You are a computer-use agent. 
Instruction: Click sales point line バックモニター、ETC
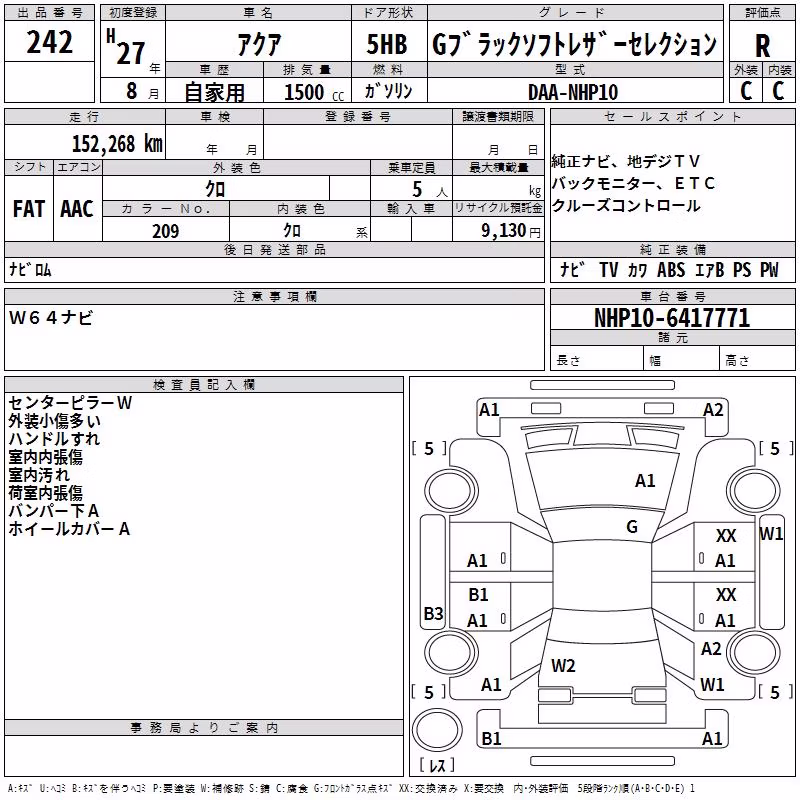(633, 184)
